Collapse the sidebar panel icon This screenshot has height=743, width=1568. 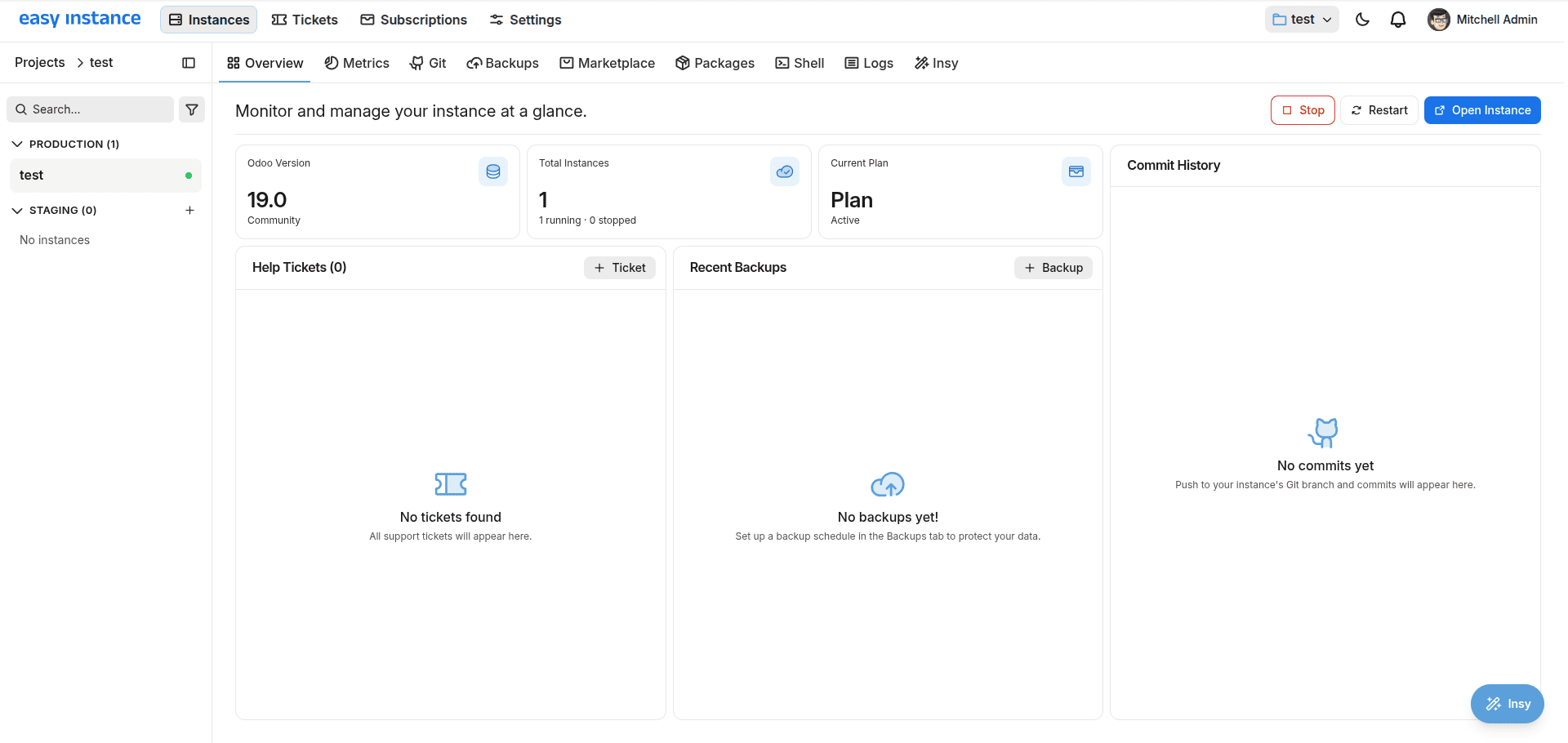(189, 63)
